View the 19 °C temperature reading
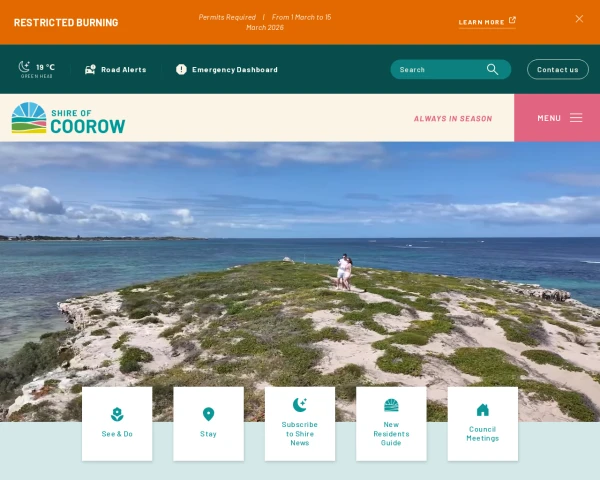 pos(46,67)
